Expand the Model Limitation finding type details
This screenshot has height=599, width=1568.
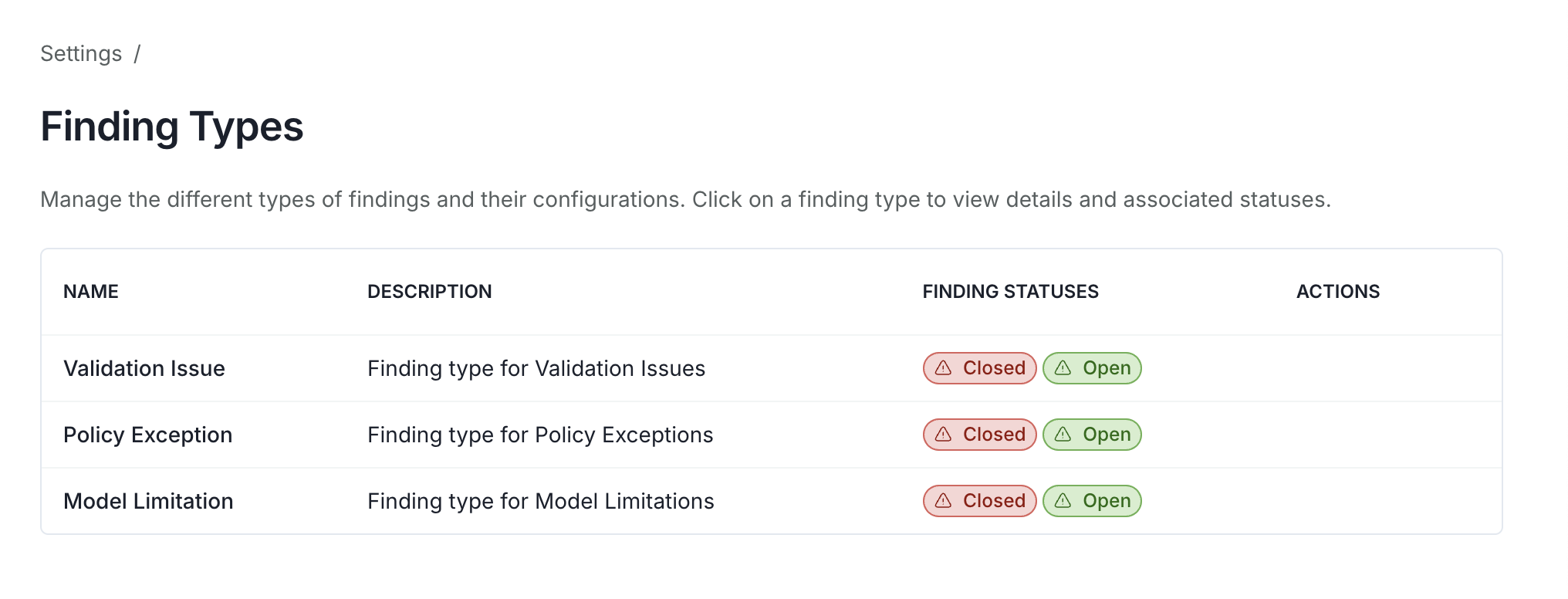tap(148, 501)
